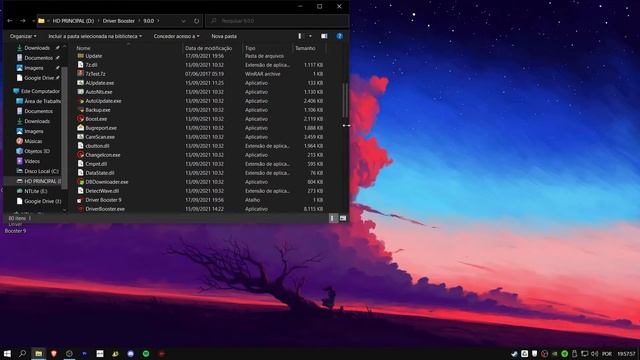Click the navigation pane vertical scrollbar
The height and width of the screenshot is (360, 640).
coord(64,127)
